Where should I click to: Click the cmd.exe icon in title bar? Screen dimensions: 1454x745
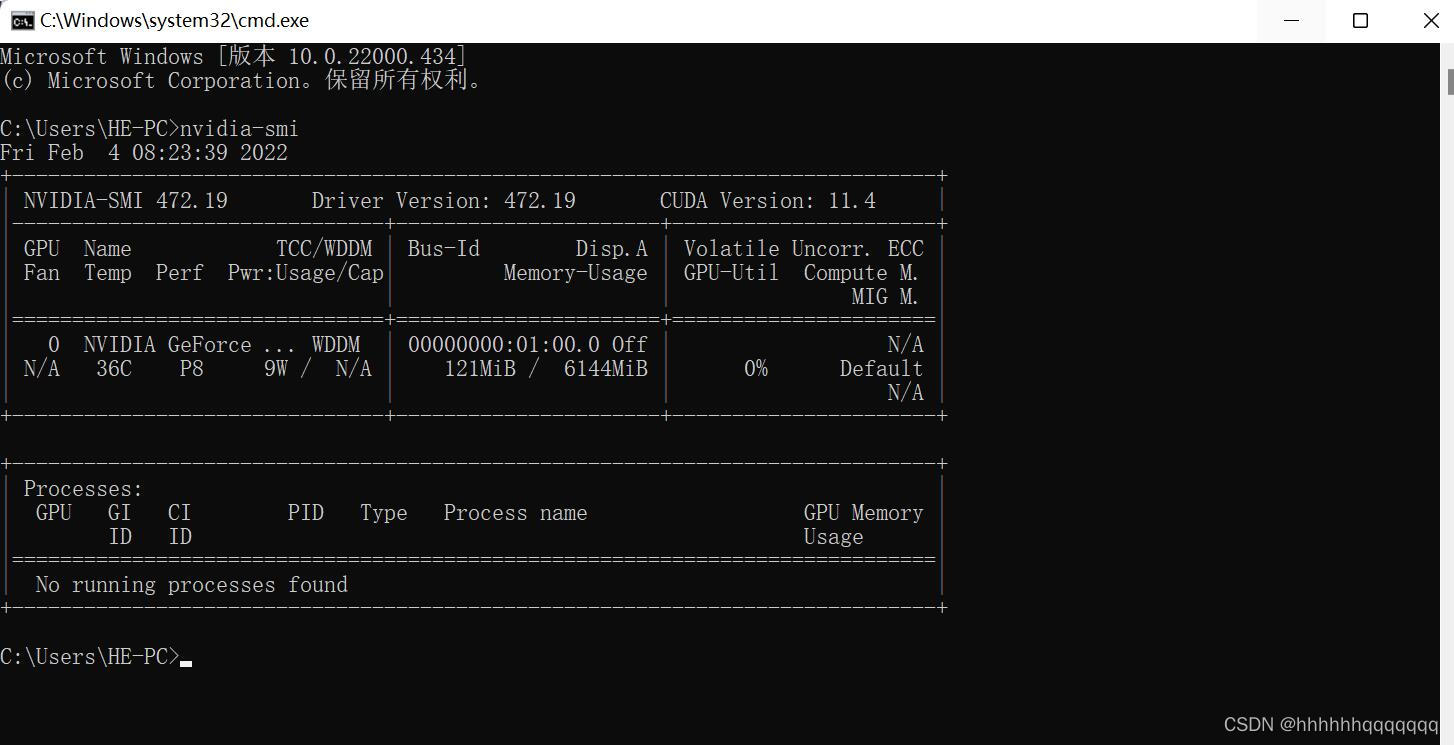tap(22, 20)
